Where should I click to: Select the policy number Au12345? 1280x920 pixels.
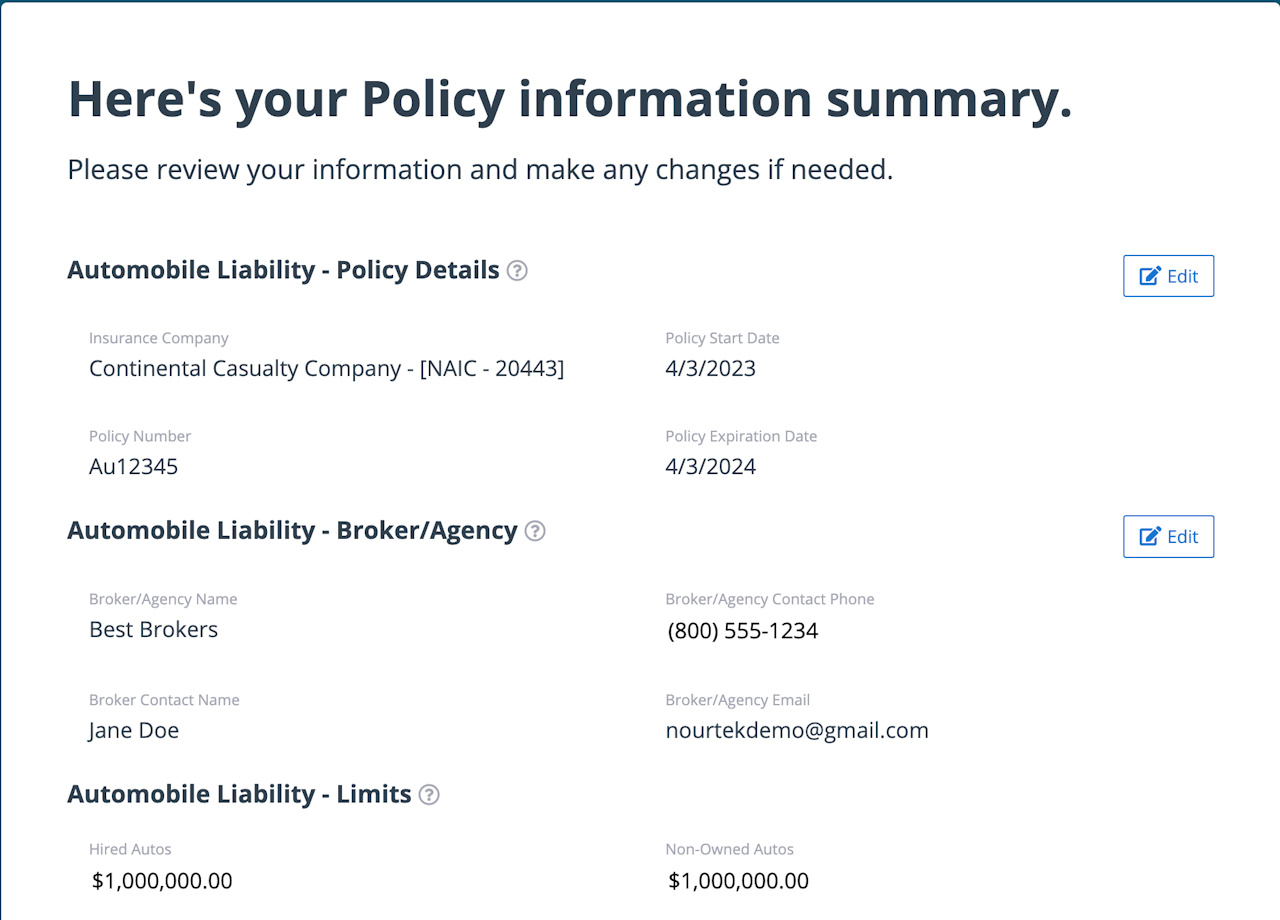tap(134, 467)
